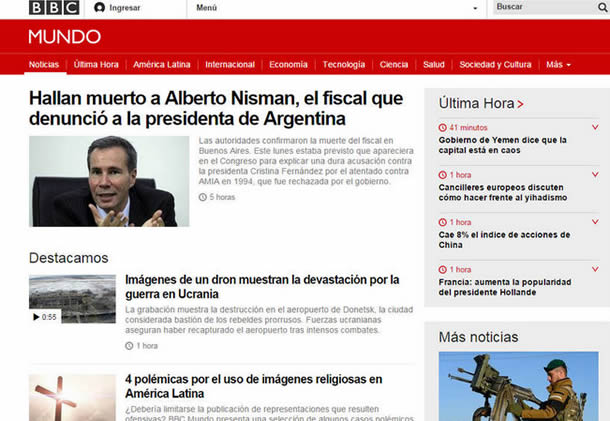The image size is (610, 421).
Task: Expand the Menú dropdown arrow
Action: (x=475, y=8)
